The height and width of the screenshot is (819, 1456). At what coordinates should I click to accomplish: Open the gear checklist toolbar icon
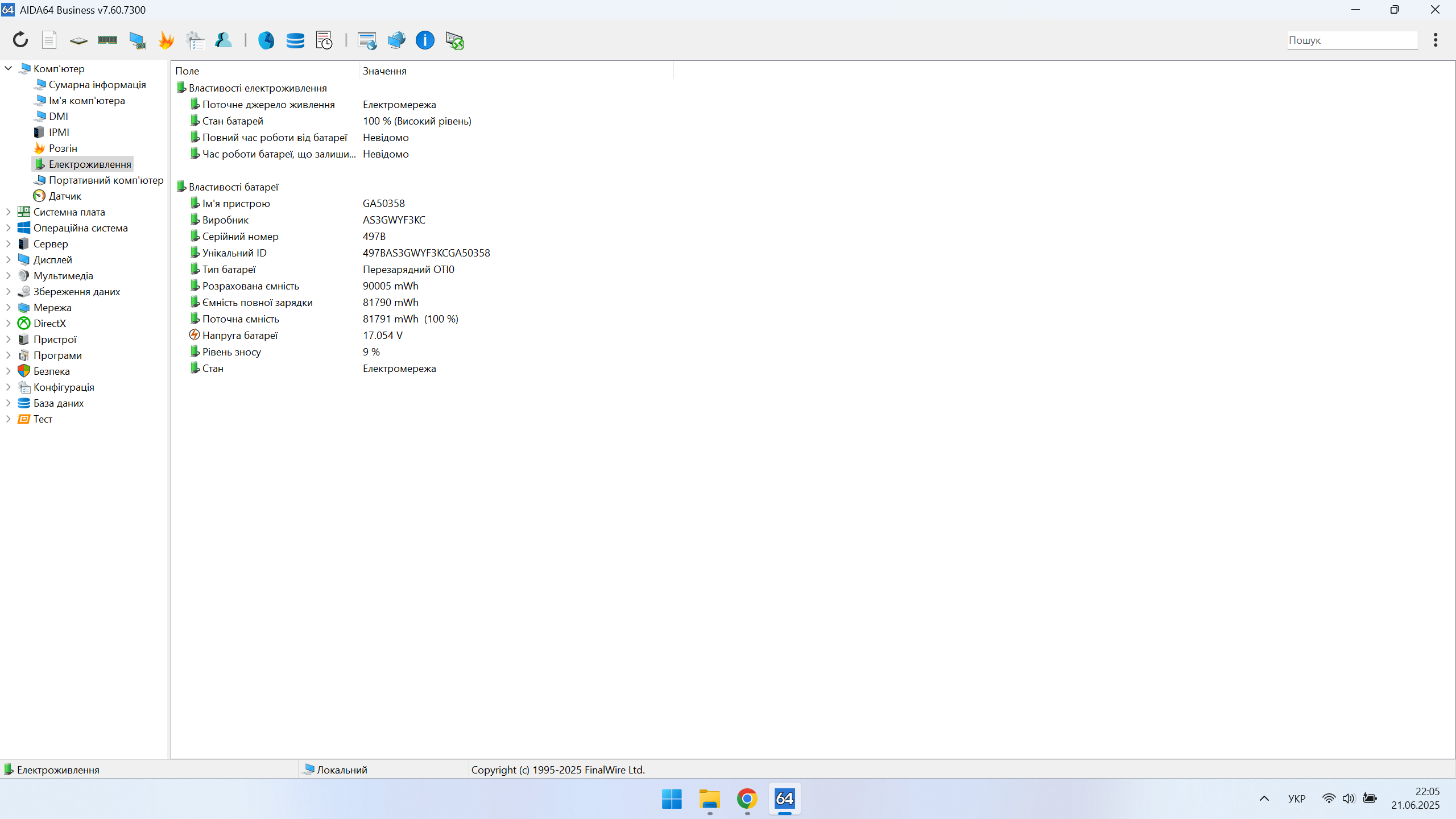(195, 40)
